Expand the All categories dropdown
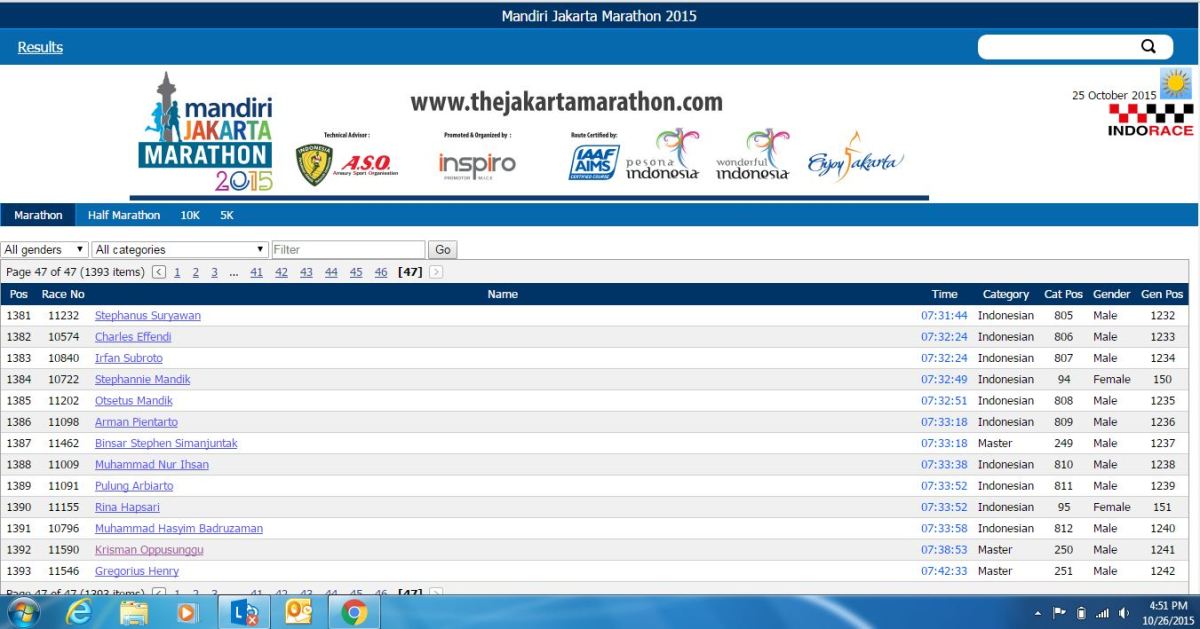 click(180, 250)
